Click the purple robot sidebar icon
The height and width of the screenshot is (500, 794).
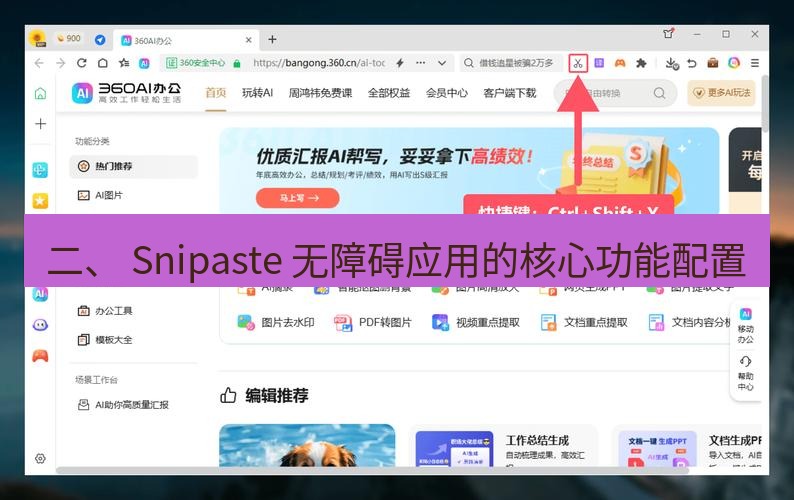(40, 325)
